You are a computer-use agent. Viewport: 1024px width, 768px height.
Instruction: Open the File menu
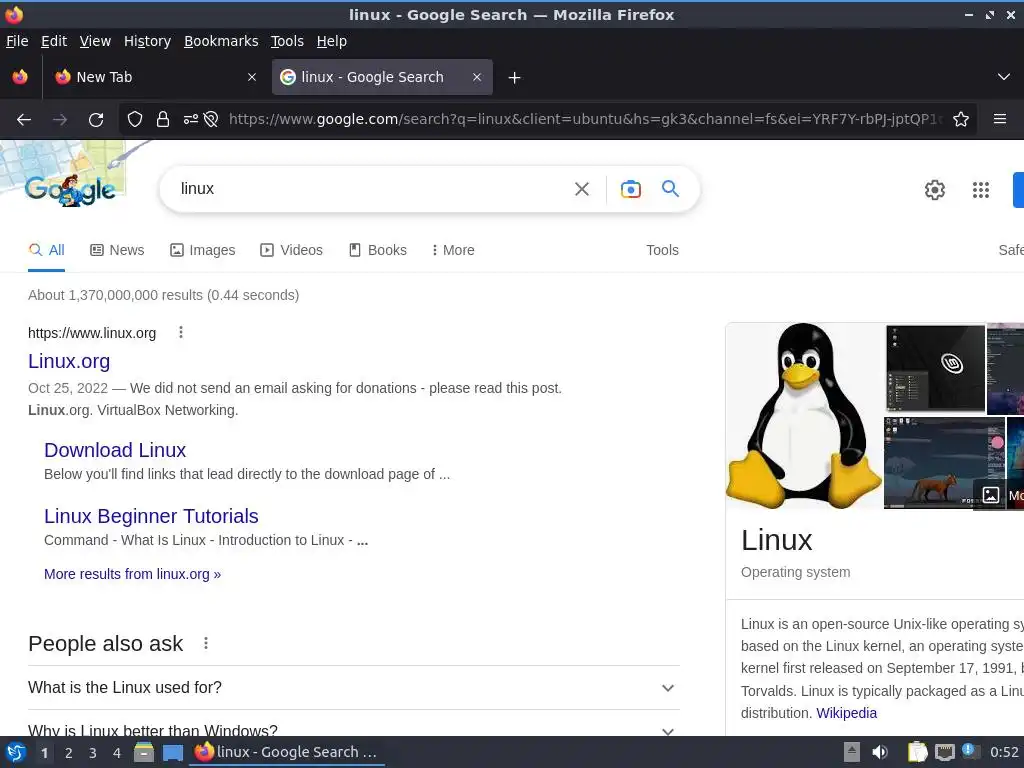17,41
